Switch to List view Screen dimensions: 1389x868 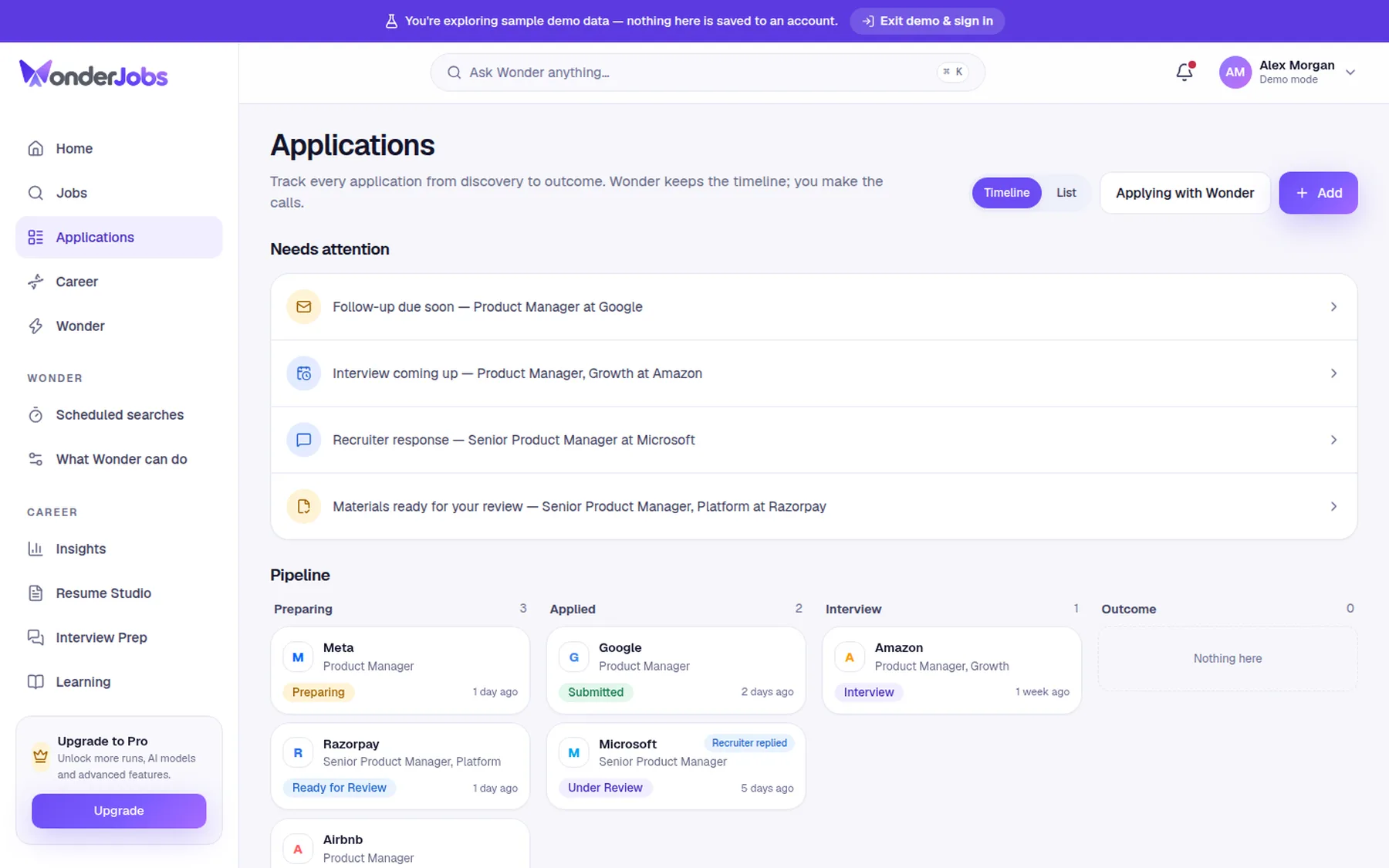coord(1066,193)
